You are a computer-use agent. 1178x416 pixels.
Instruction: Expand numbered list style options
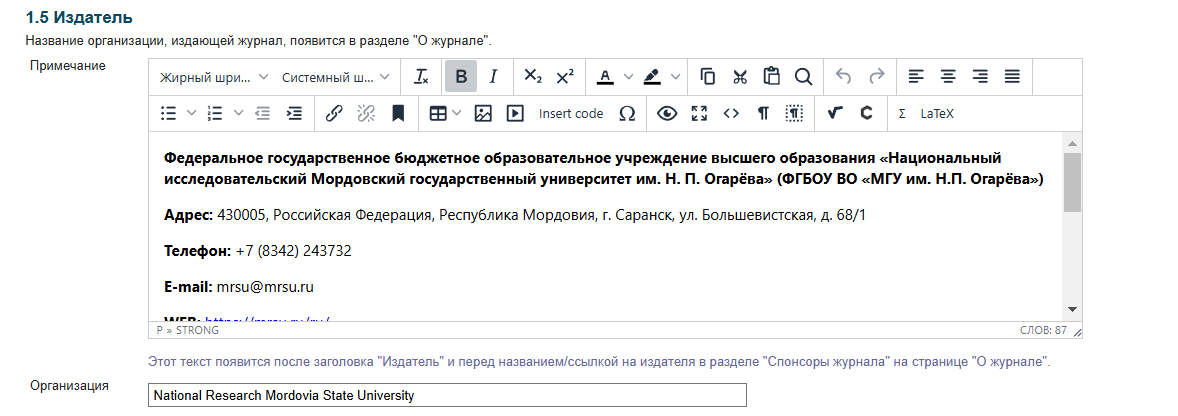click(x=239, y=113)
